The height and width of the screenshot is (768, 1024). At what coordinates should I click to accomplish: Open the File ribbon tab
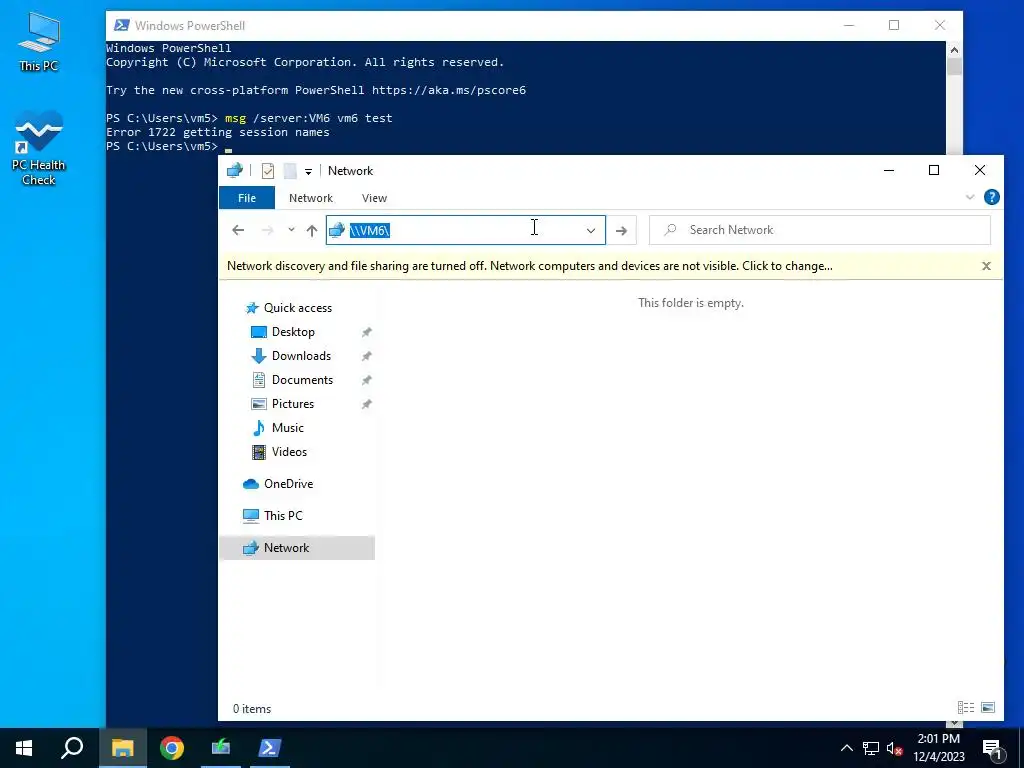point(247,198)
